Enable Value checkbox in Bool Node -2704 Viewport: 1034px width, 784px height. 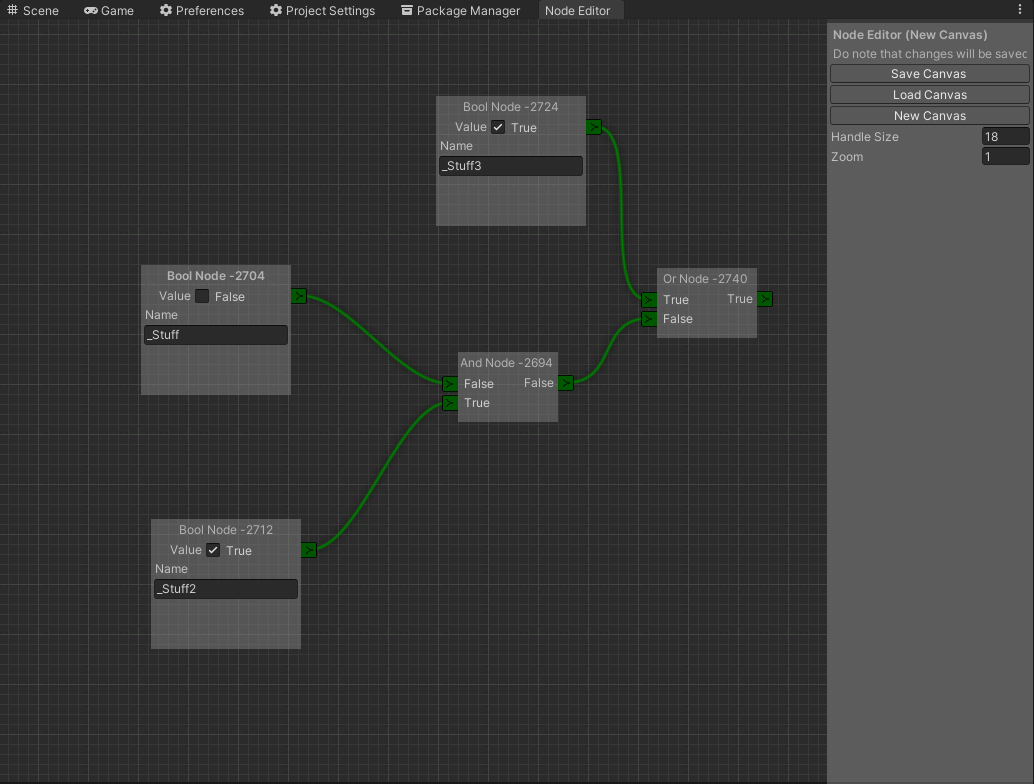202,296
